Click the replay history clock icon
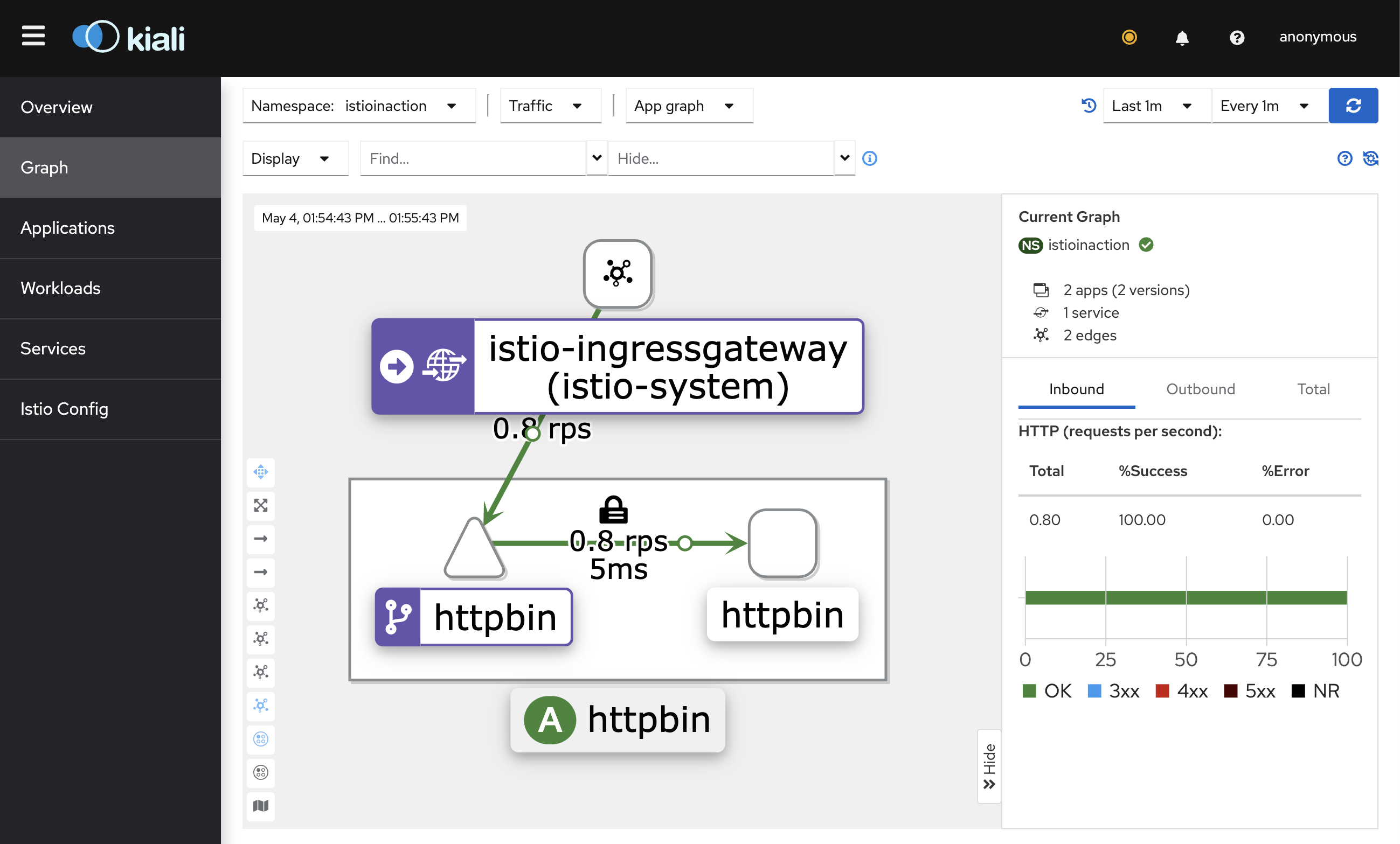 tap(1088, 106)
